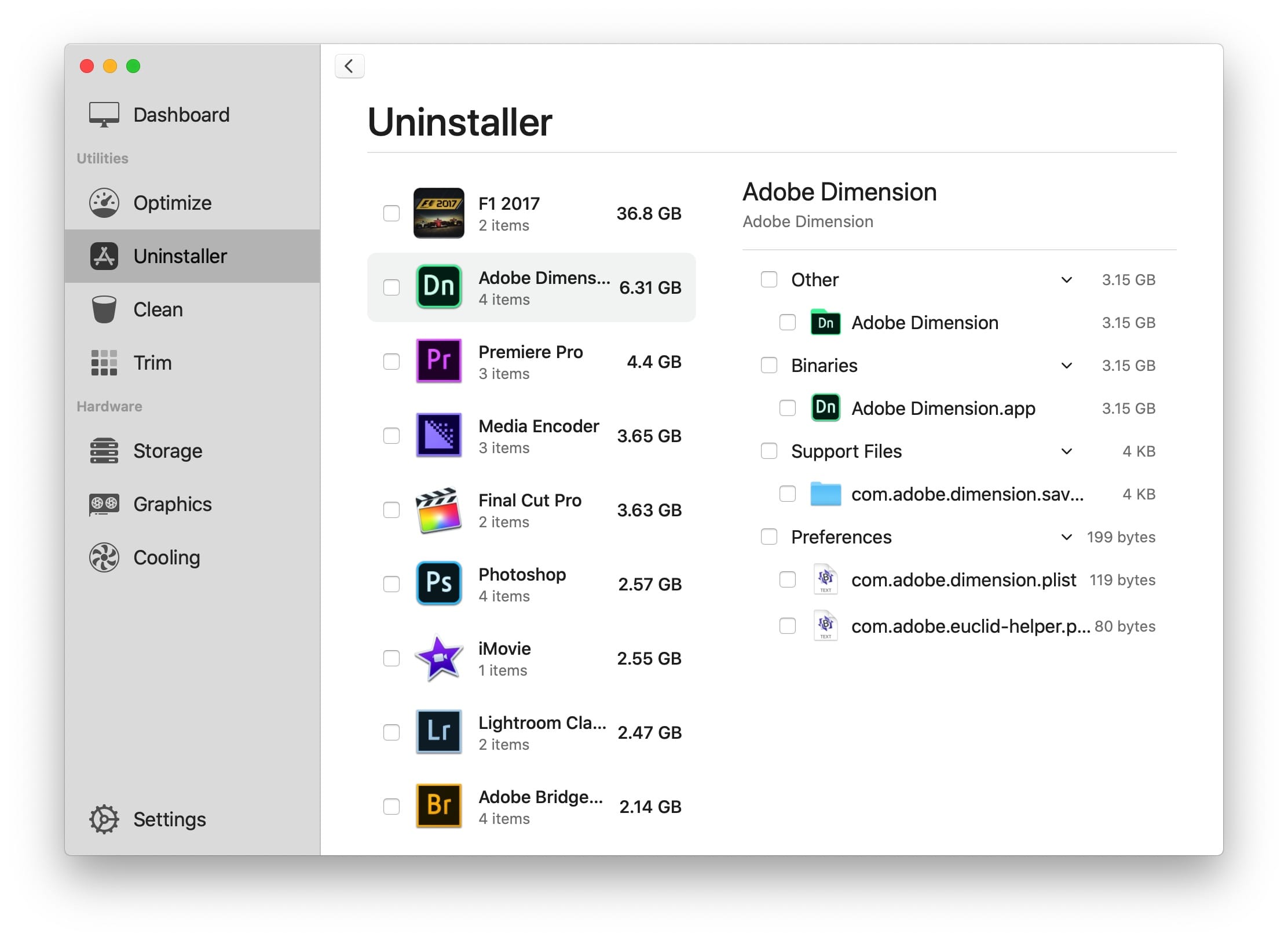Go back with the back arrow button
The width and height of the screenshot is (1288, 941).
(350, 66)
